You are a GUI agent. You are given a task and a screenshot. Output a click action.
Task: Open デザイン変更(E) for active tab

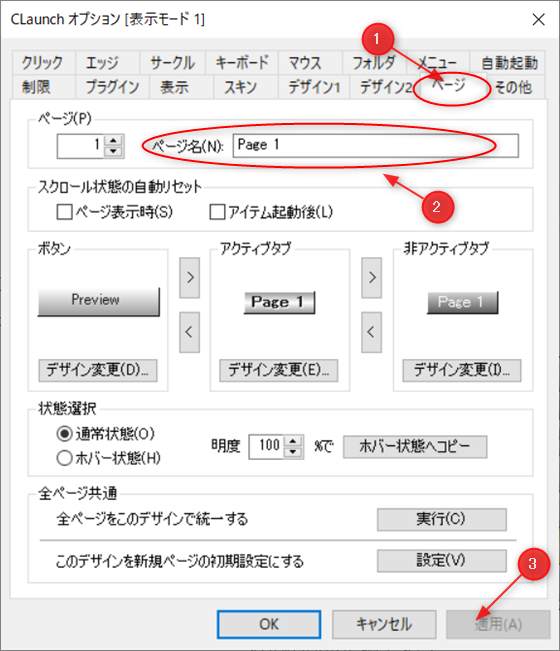click(x=279, y=370)
